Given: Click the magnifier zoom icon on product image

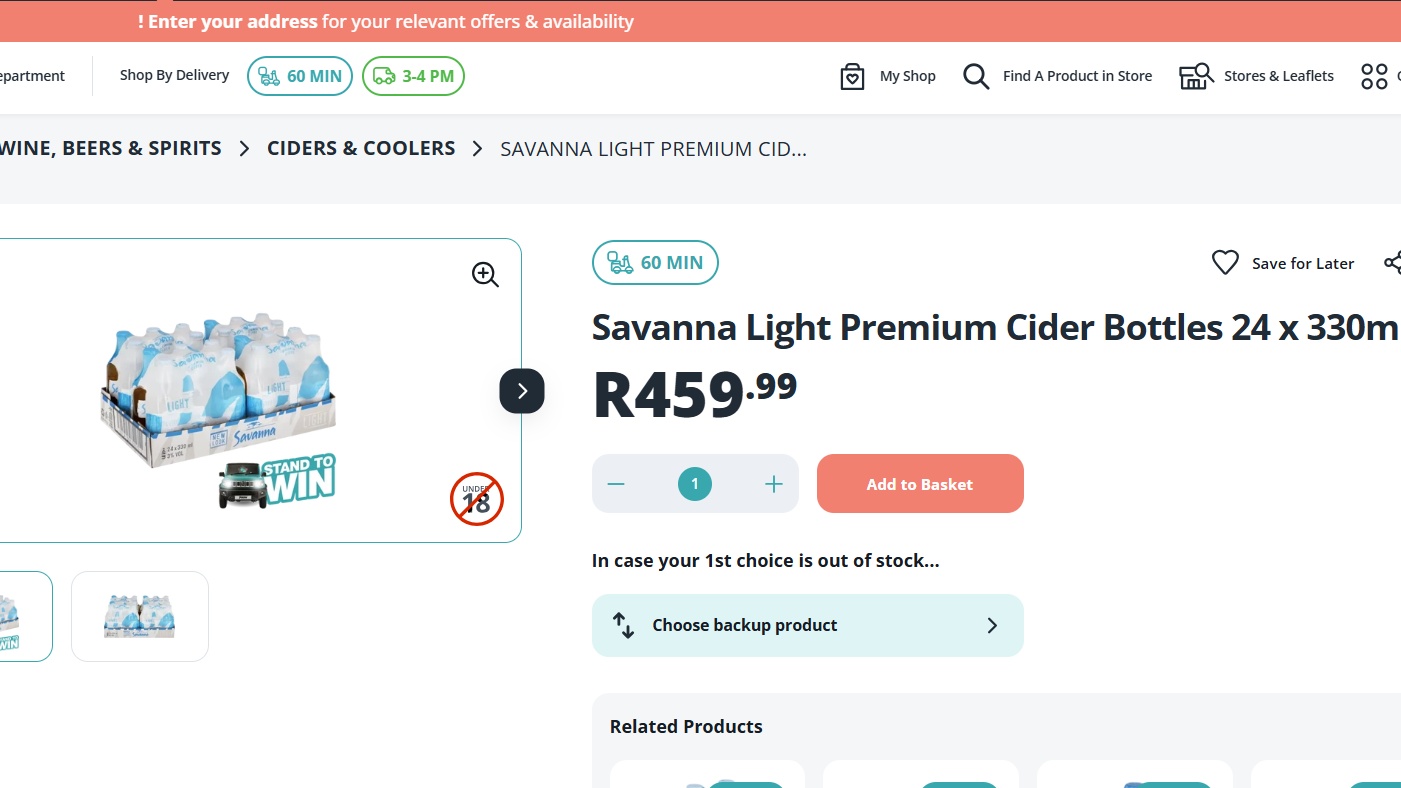Looking at the screenshot, I should (x=485, y=275).
